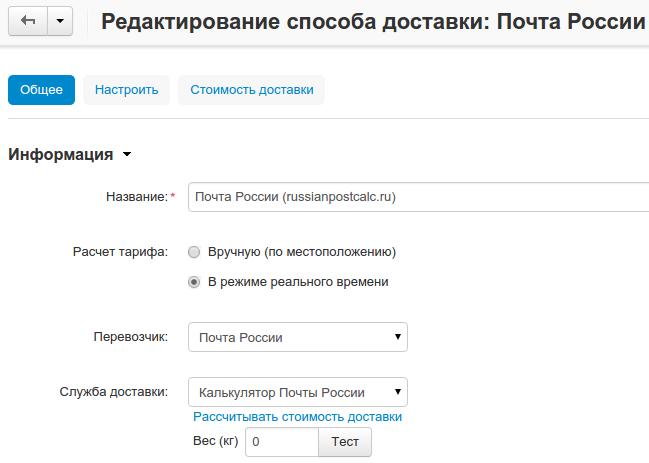Click the page title Редактирование способа доставки

coord(373,22)
